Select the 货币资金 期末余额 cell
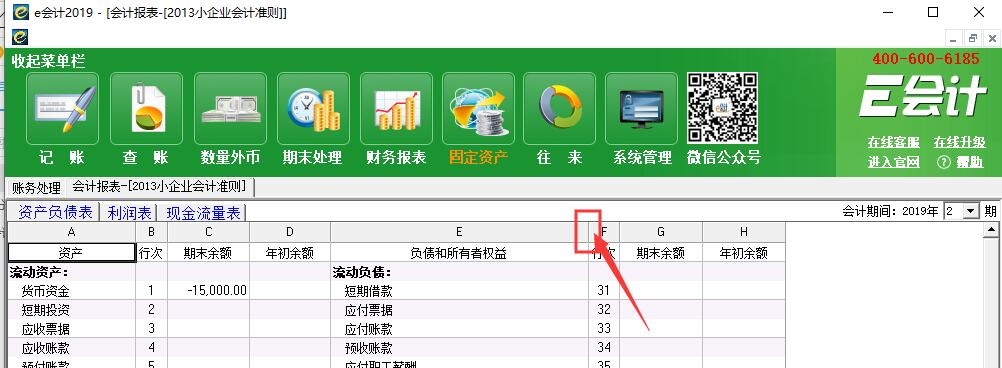Viewport: 1002px width, 368px height. coord(208,291)
